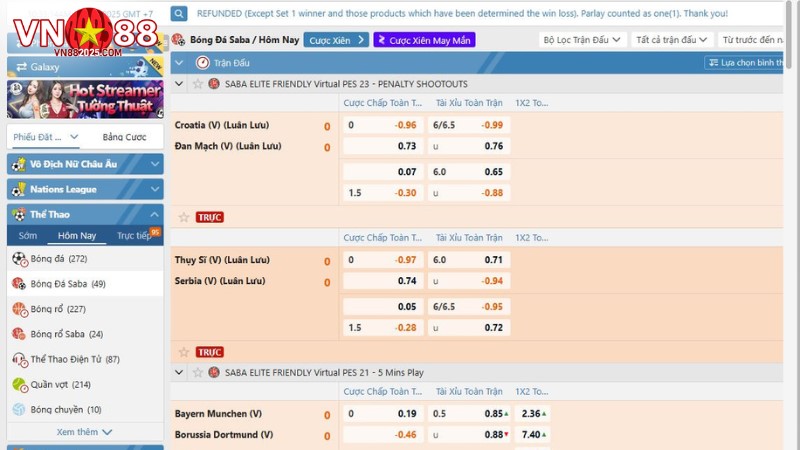Click the Bóng rổ Saba icon
The height and width of the screenshot is (450, 800).
(x=19, y=334)
